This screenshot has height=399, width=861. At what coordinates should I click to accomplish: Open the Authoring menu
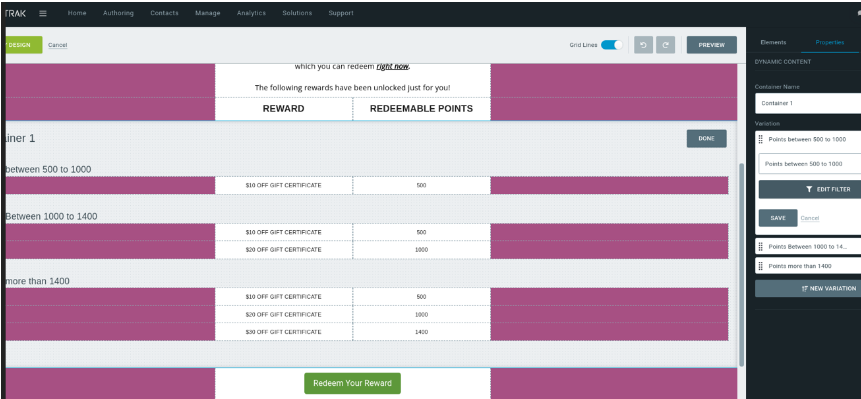118,13
